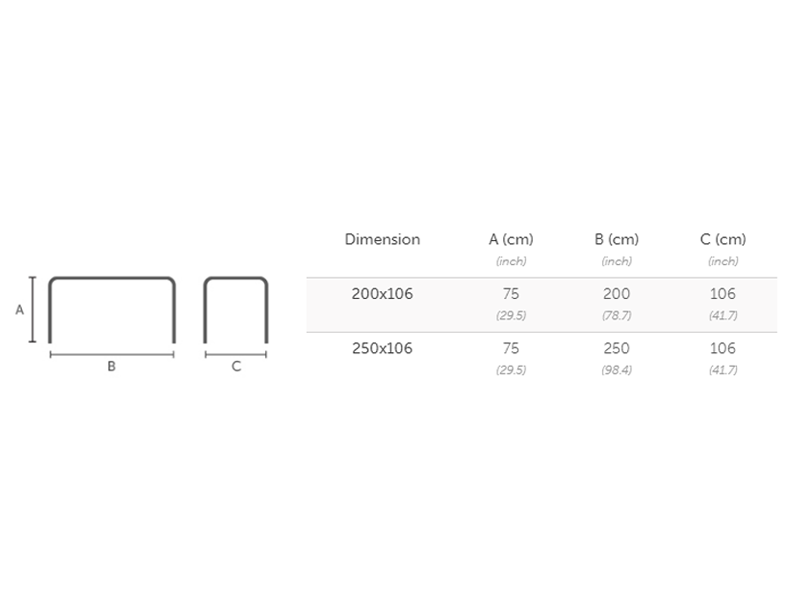Click the side-view table outline diagram
The height and width of the screenshot is (600, 800).
click(x=236, y=279)
